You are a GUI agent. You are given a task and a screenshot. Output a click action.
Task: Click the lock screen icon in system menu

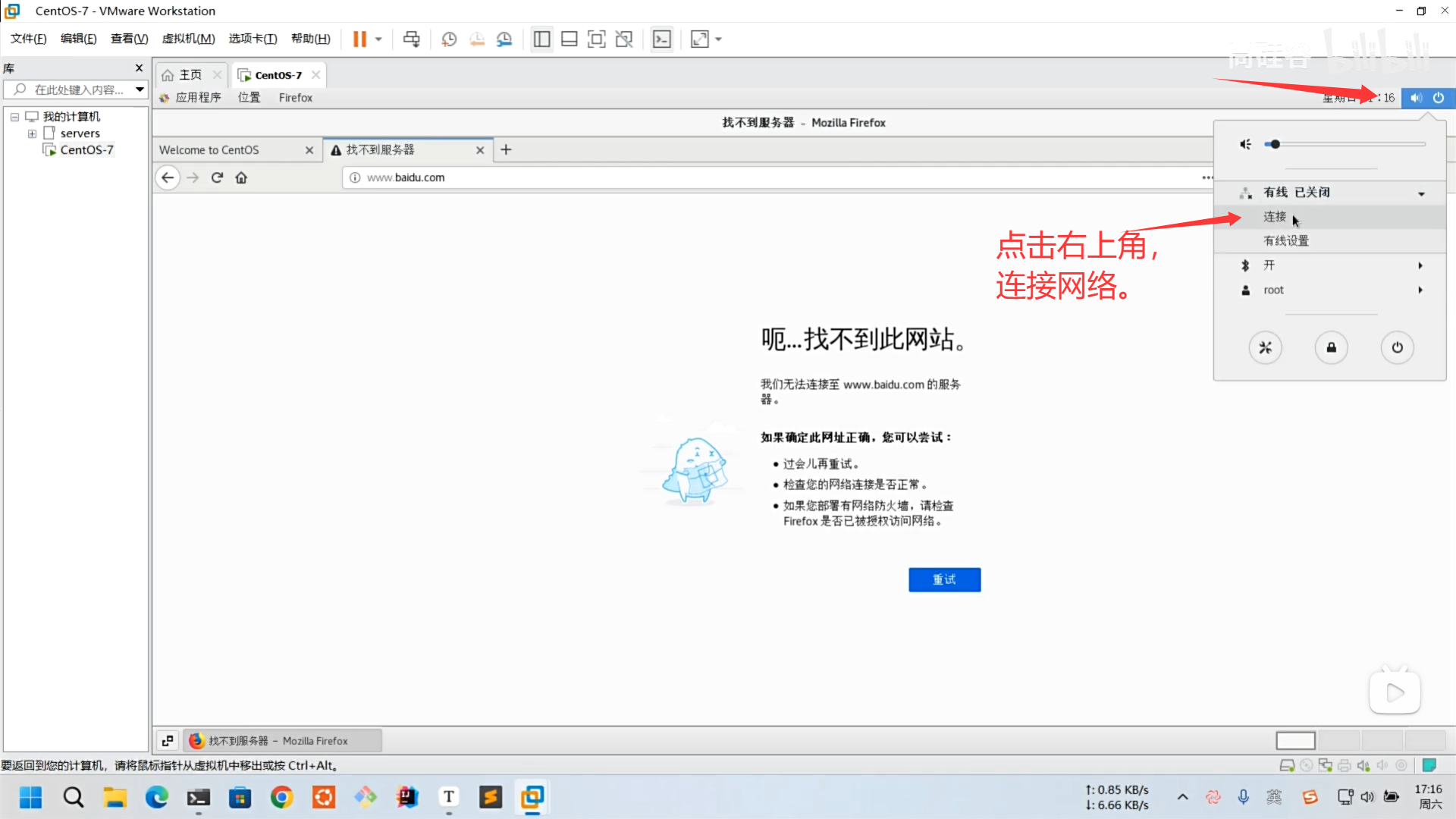click(1331, 347)
